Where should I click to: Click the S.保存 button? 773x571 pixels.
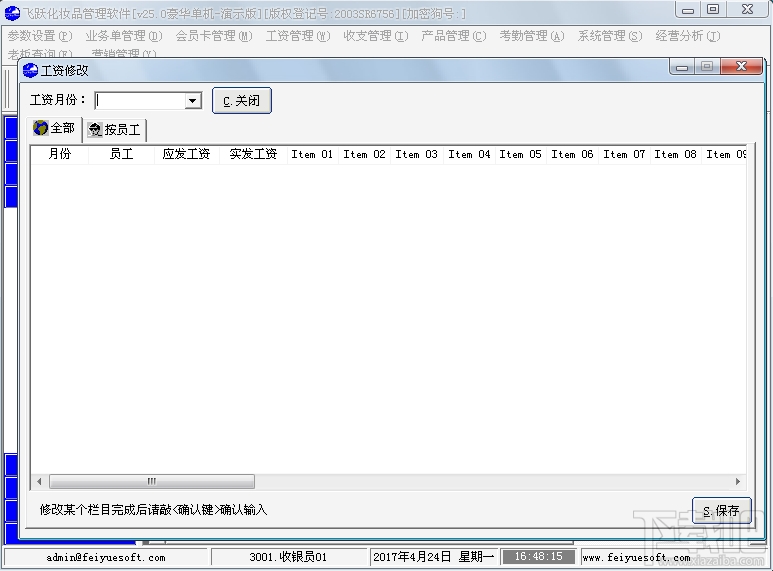click(722, 510)
